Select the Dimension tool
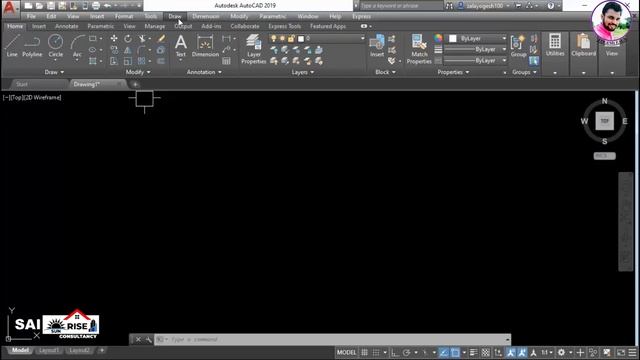 click(x=205, y=45)
